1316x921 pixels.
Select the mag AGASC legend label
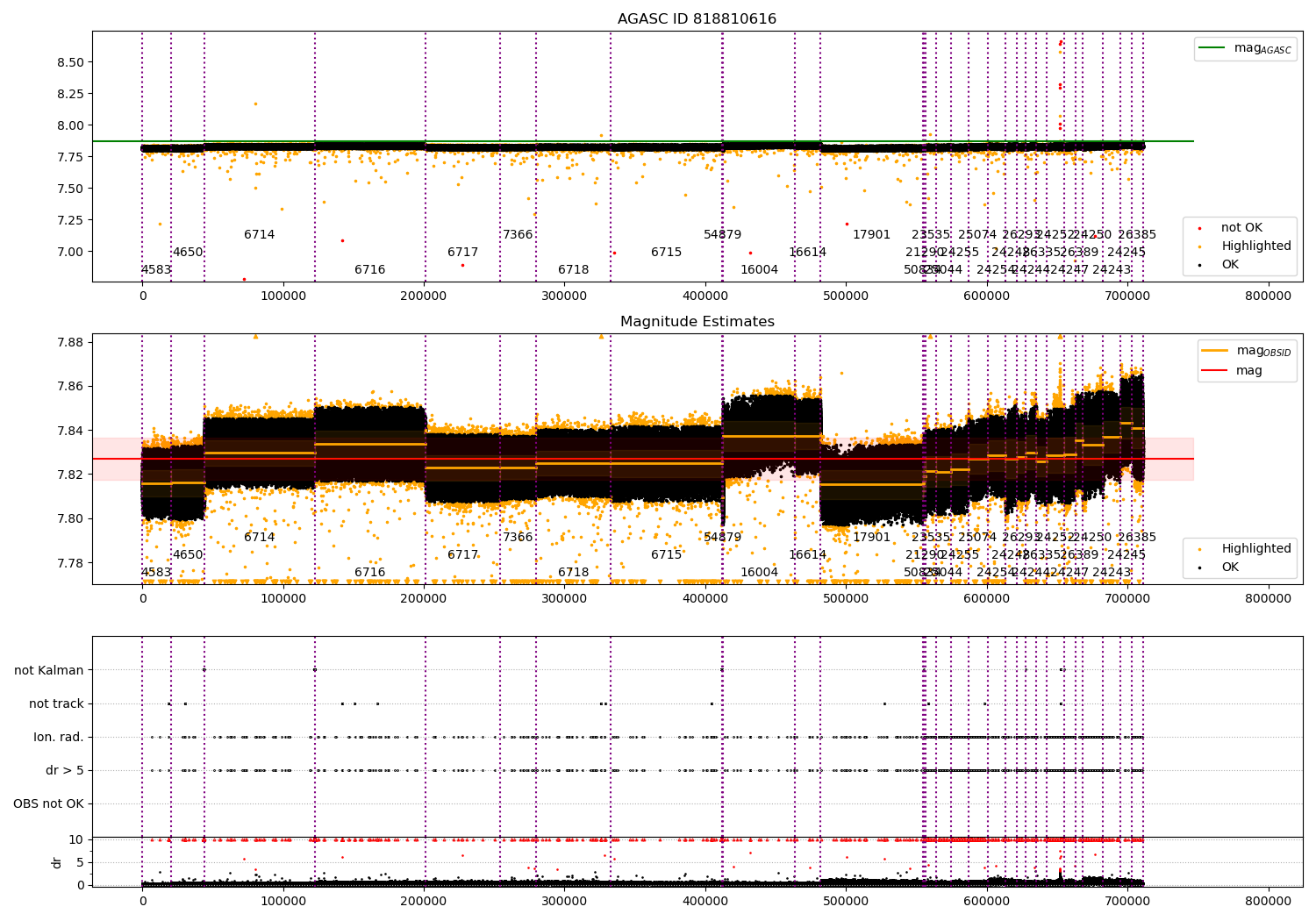tap(1262, 48)
